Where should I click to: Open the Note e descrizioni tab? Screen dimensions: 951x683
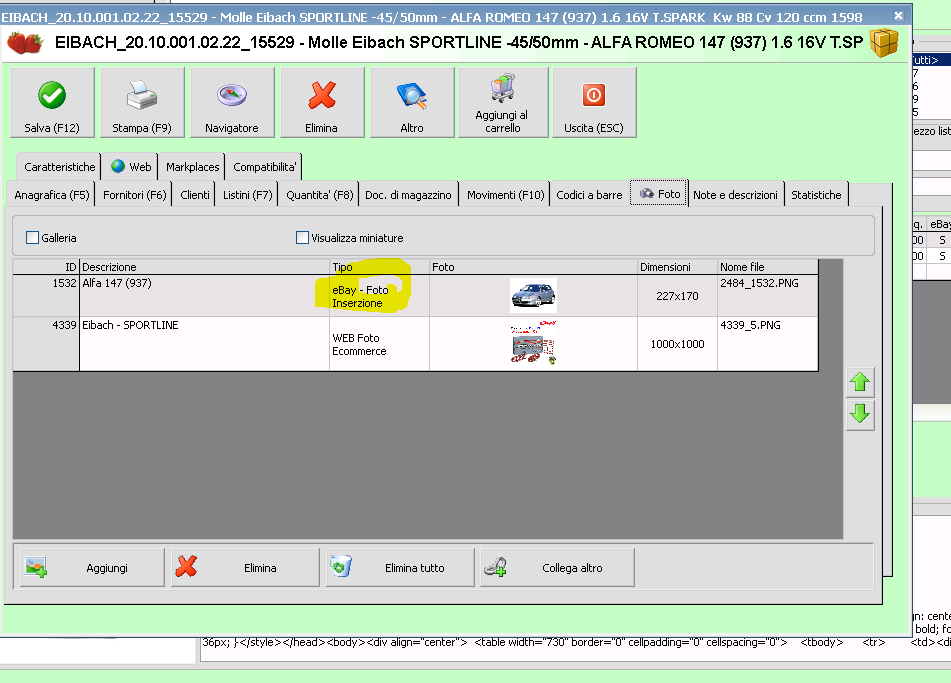[x=735, y=195]
